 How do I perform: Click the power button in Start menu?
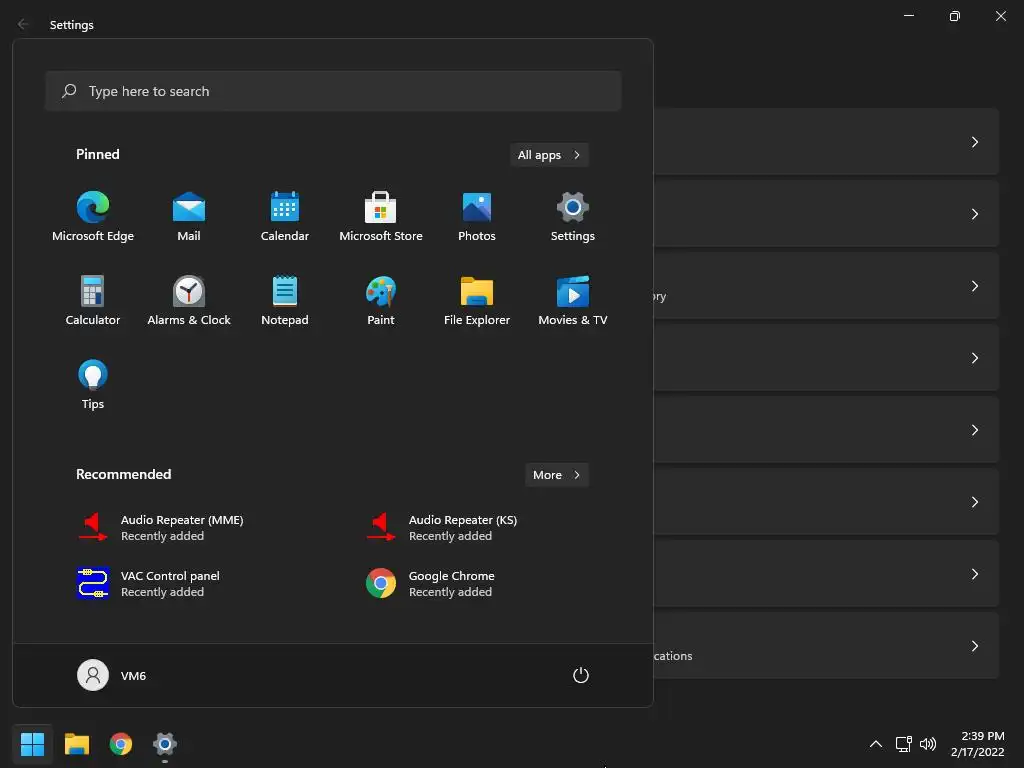pyautogui.click(x=581, y=675)
